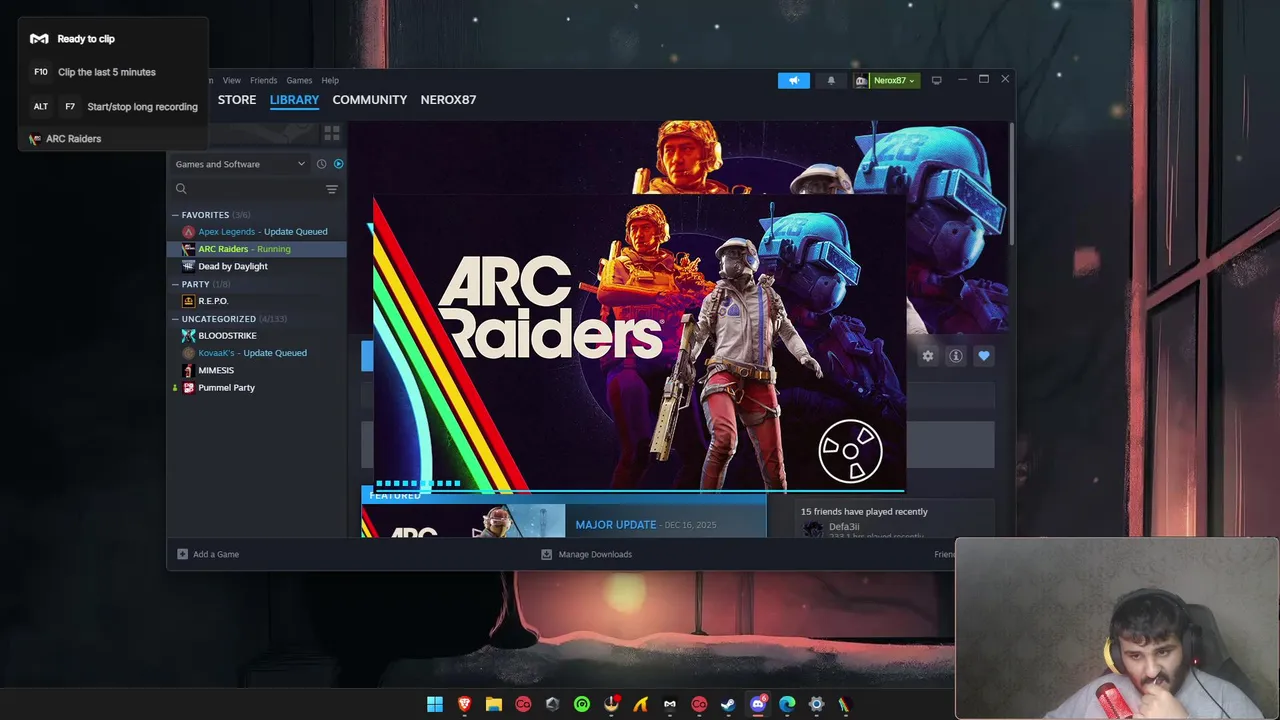Click the R.E.P.O. game icon
The height and width of the screenshot is (720, 1280).
(x=188, y=301)
